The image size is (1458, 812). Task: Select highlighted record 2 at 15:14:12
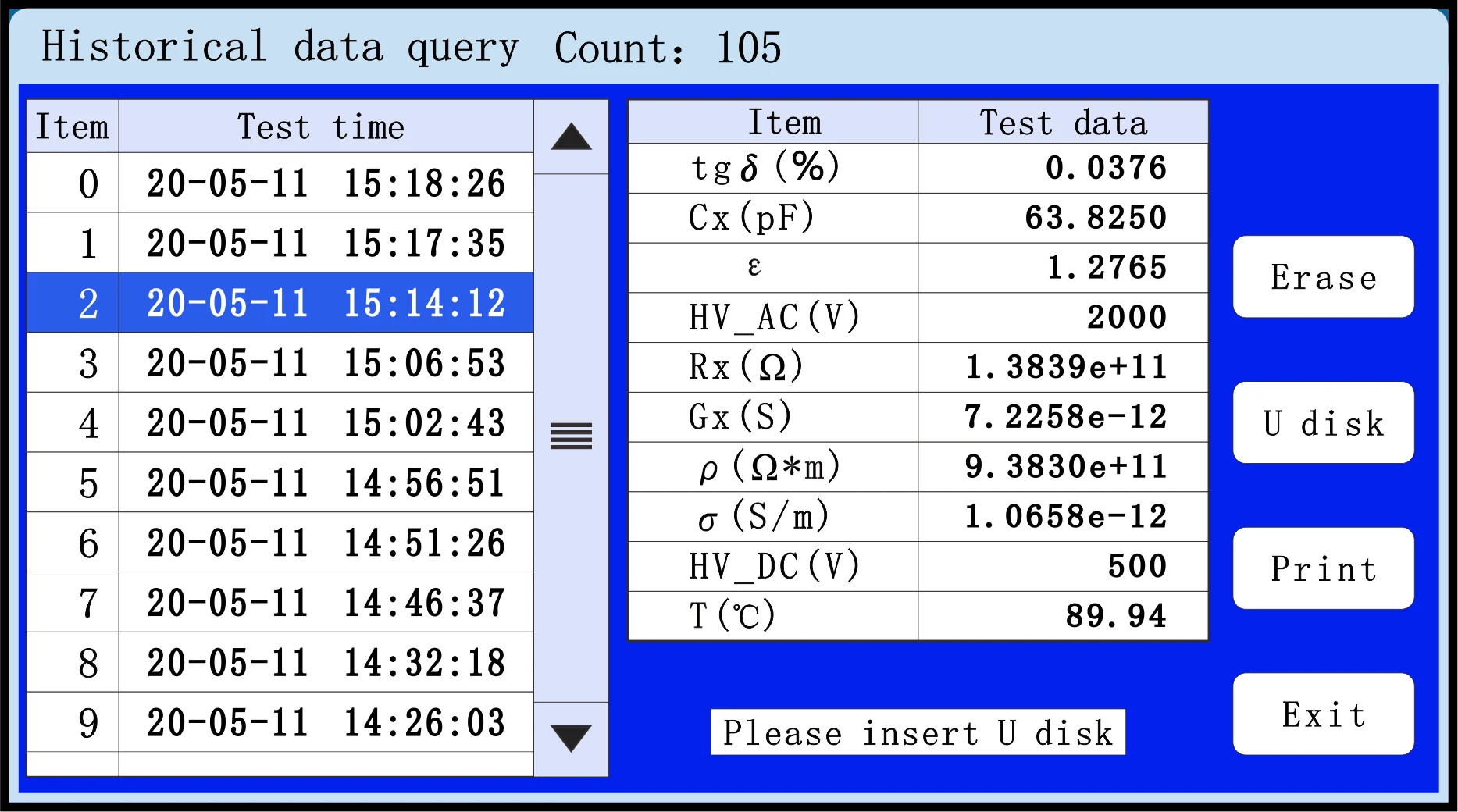[280, 303]
